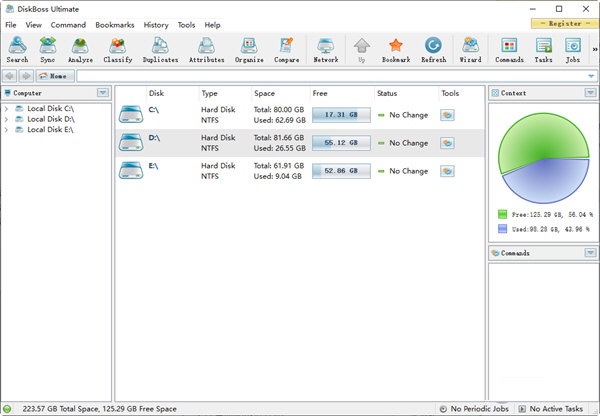Open the Commands panel dropdown
This screenshot has width=600, height=416.
tap(590, 253)
